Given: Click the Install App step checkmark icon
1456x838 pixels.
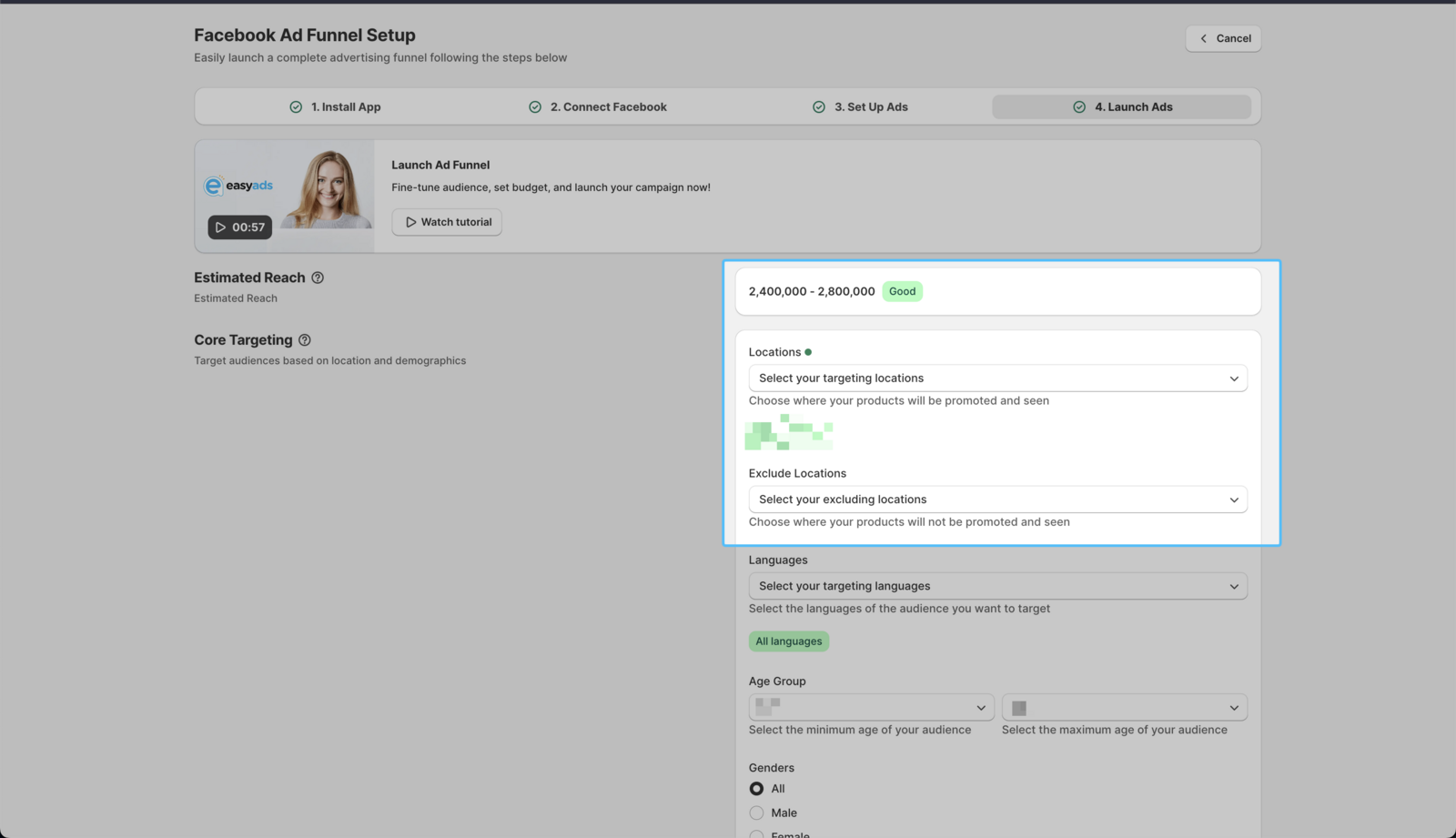Looking at the screenshot, I should pyautogui.click(x=296, y=107).
